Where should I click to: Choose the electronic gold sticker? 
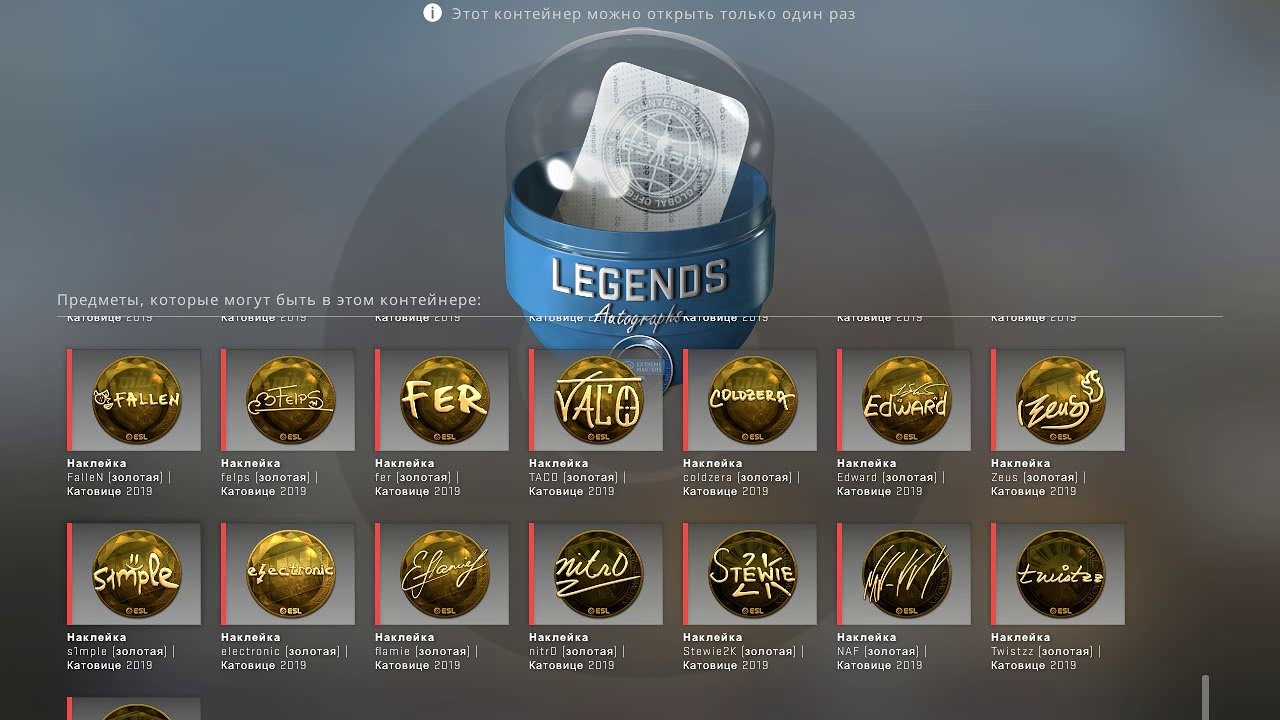[x=288, y=574]
